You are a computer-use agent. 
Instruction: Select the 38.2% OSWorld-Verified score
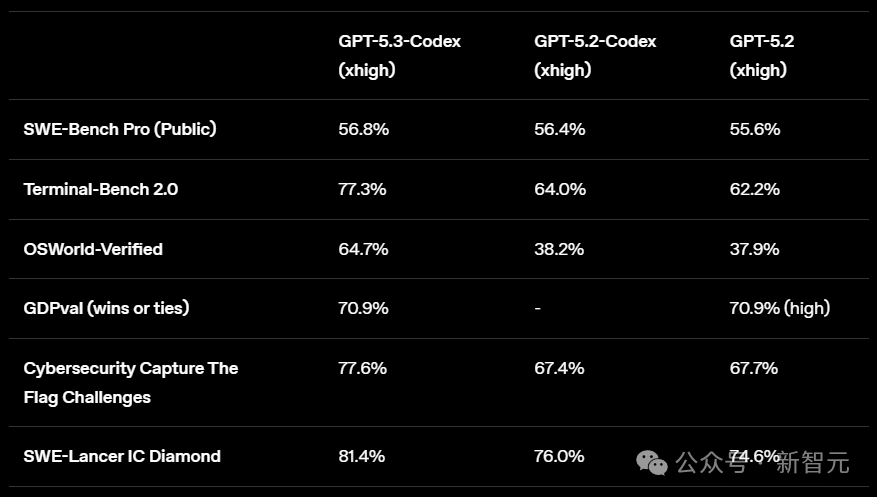559,249
